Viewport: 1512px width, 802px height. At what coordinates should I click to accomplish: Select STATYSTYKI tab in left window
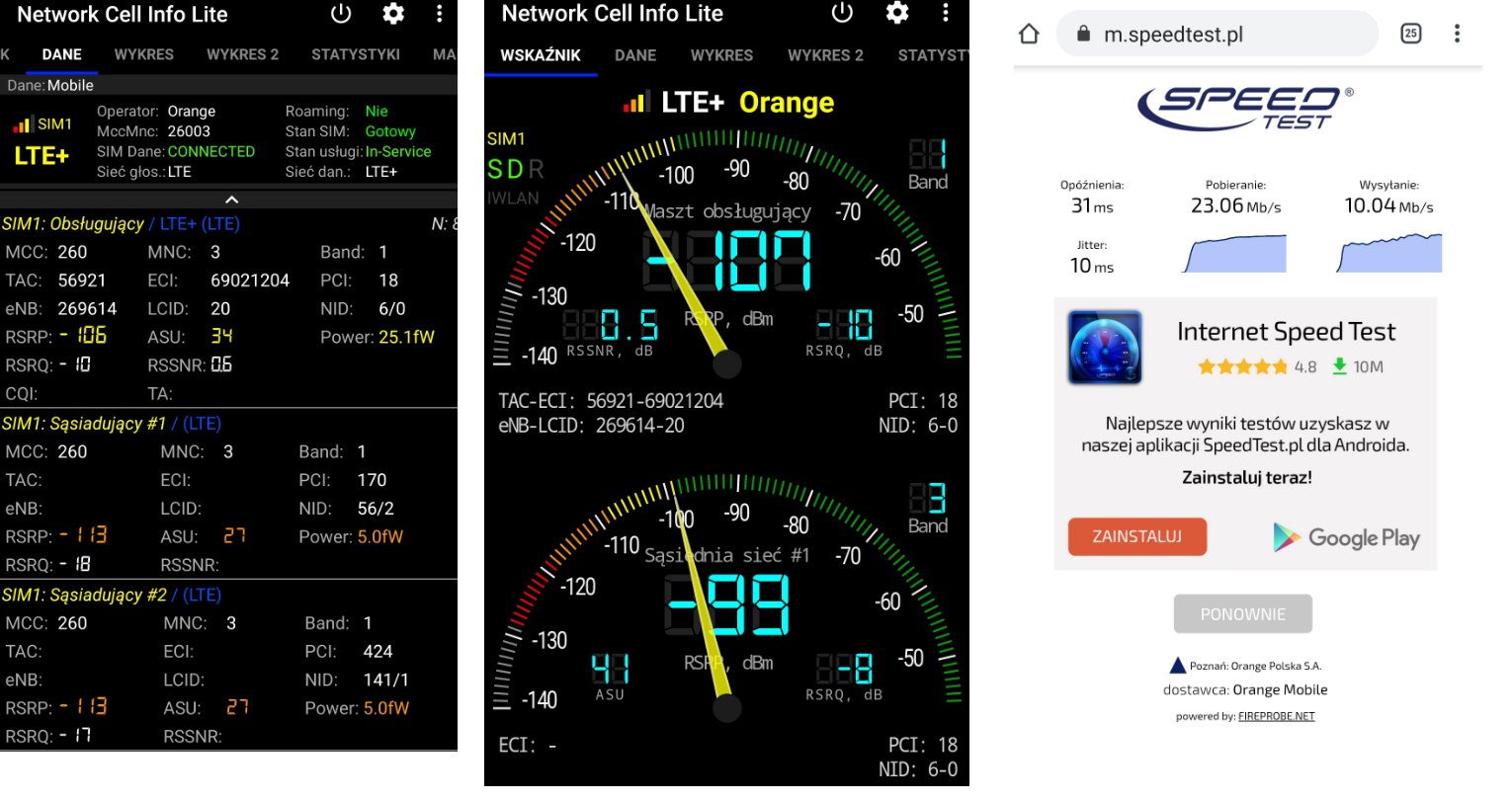356,54
